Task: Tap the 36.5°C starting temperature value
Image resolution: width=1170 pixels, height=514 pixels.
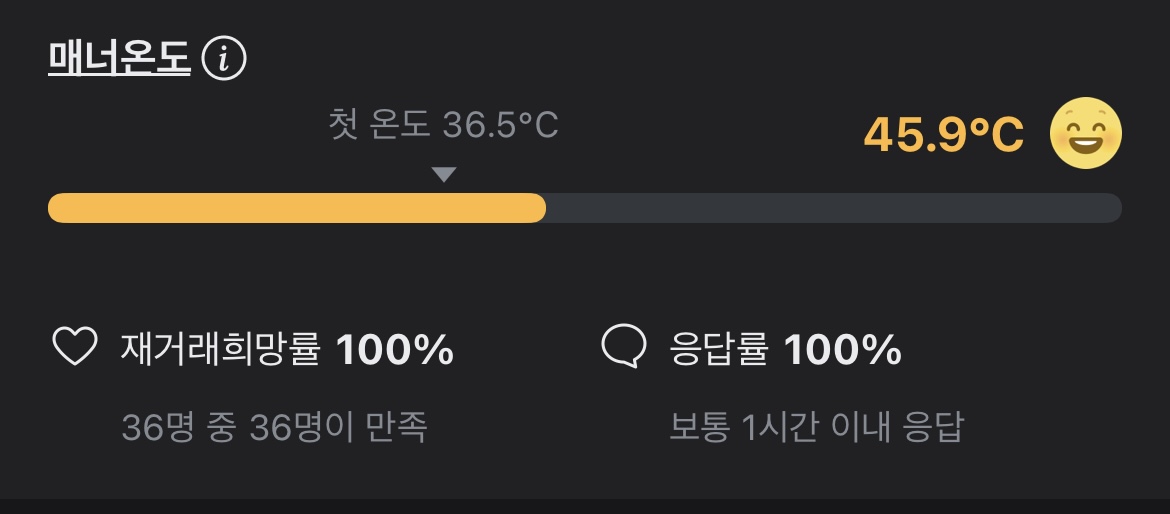Action: click(500, 126)
